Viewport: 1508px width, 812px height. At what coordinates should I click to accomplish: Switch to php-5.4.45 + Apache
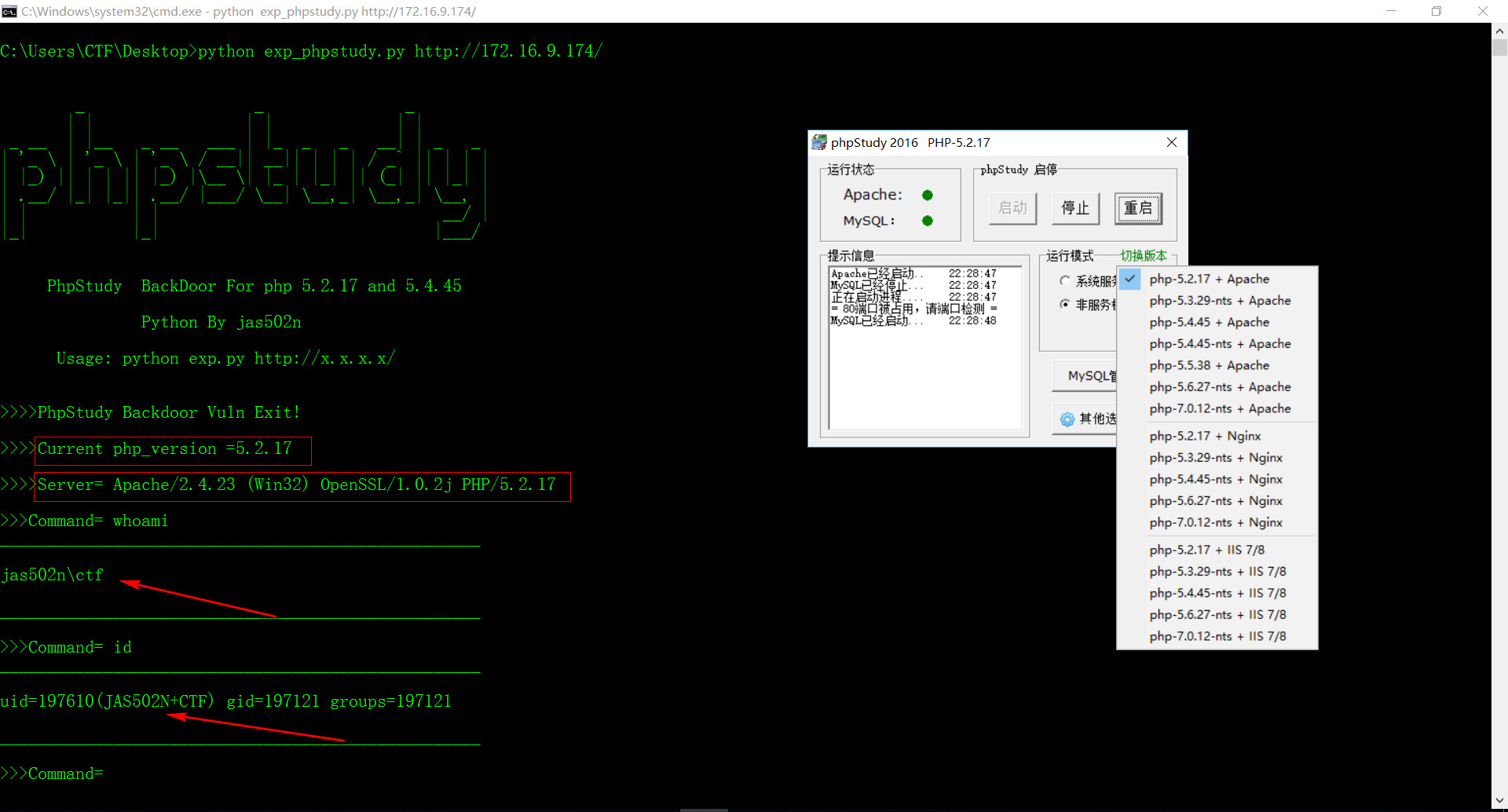tap(1217, 322)
